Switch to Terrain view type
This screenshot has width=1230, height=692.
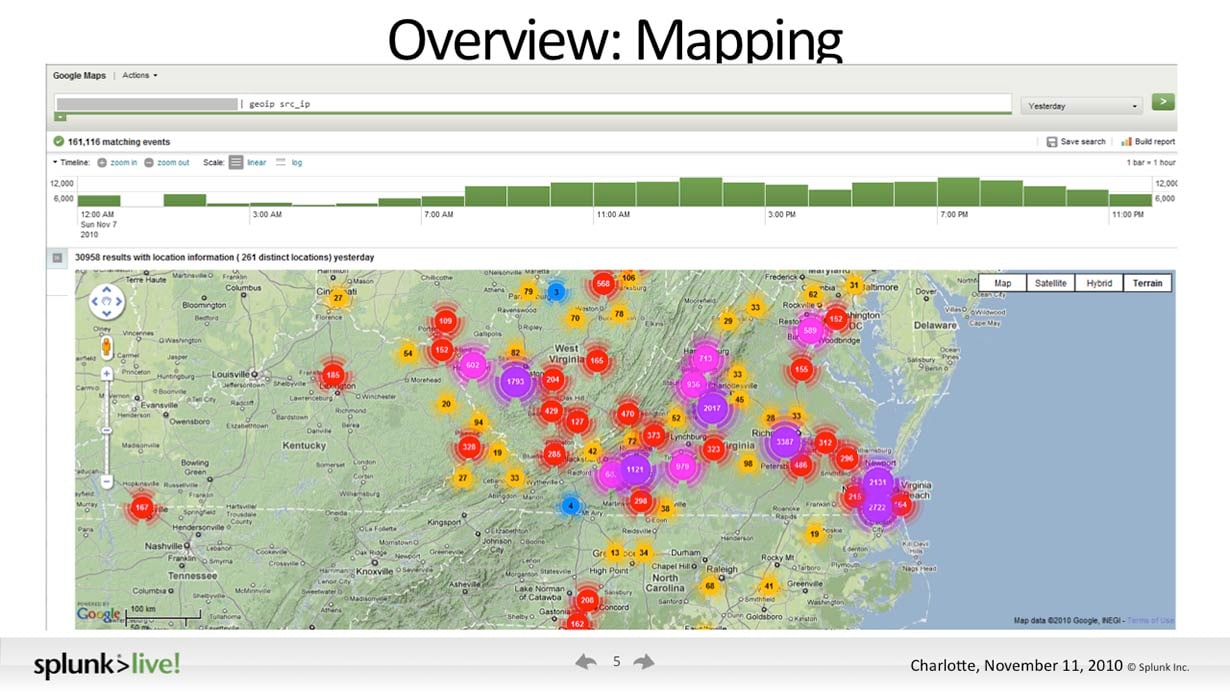point(1147,283)
